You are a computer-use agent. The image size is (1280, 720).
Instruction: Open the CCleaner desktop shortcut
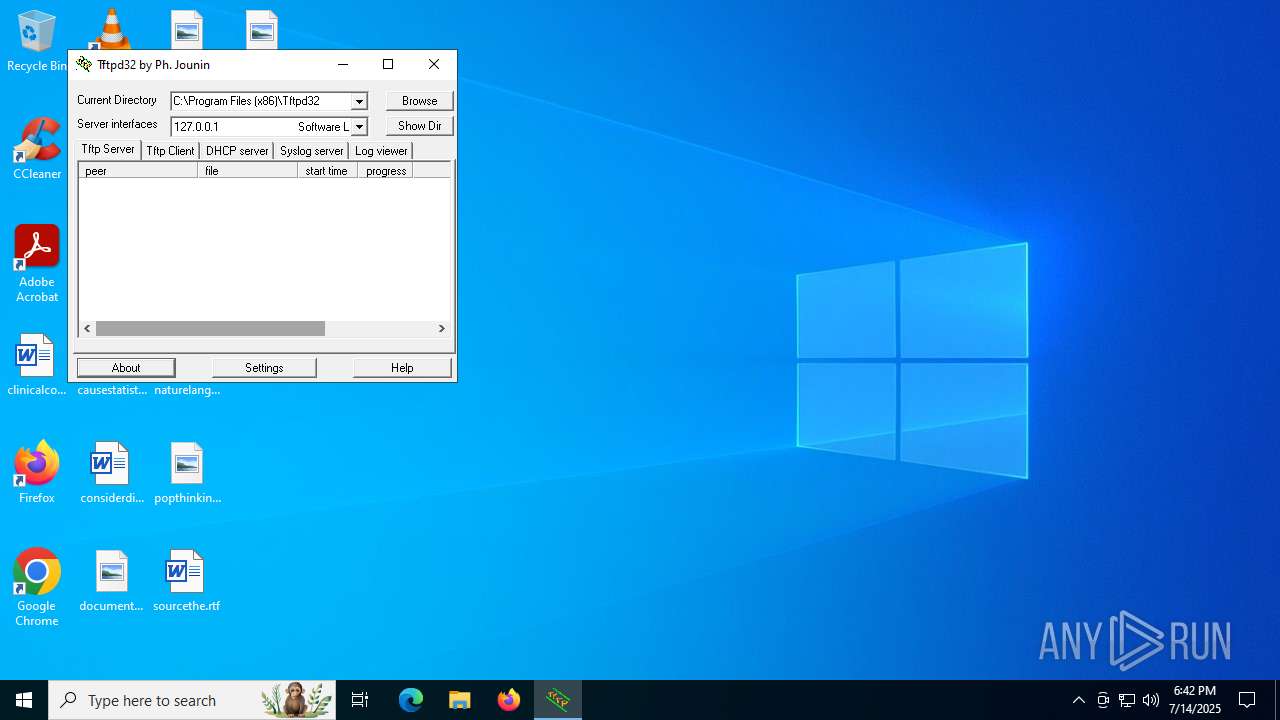point(37,149)
